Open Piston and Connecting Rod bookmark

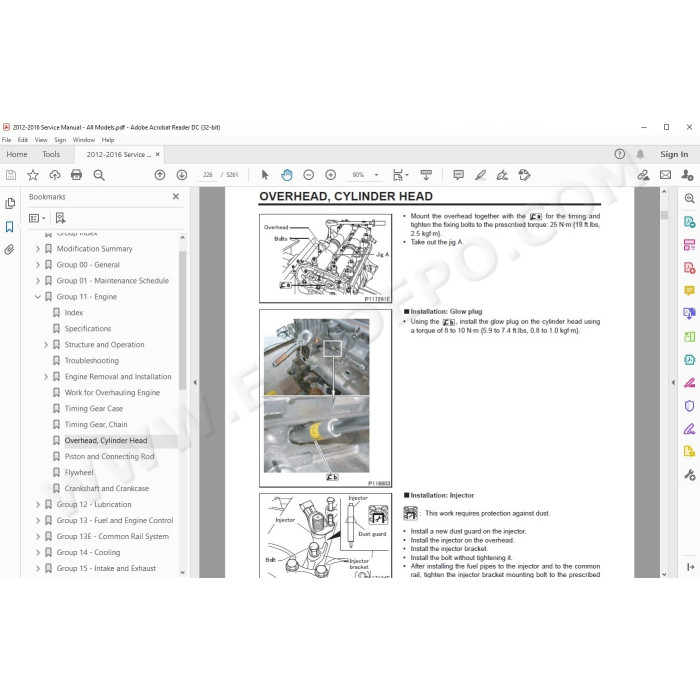(109, 456)
